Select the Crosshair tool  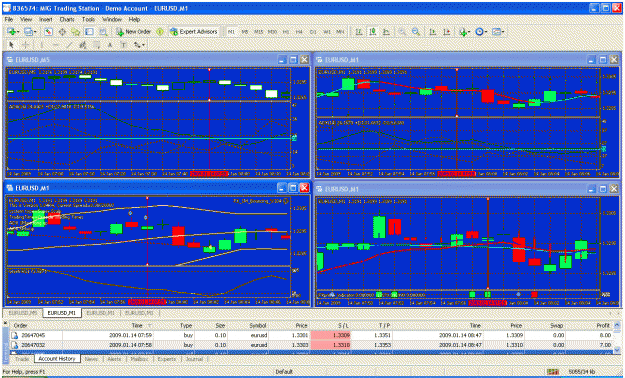click(x=25, y=45)
